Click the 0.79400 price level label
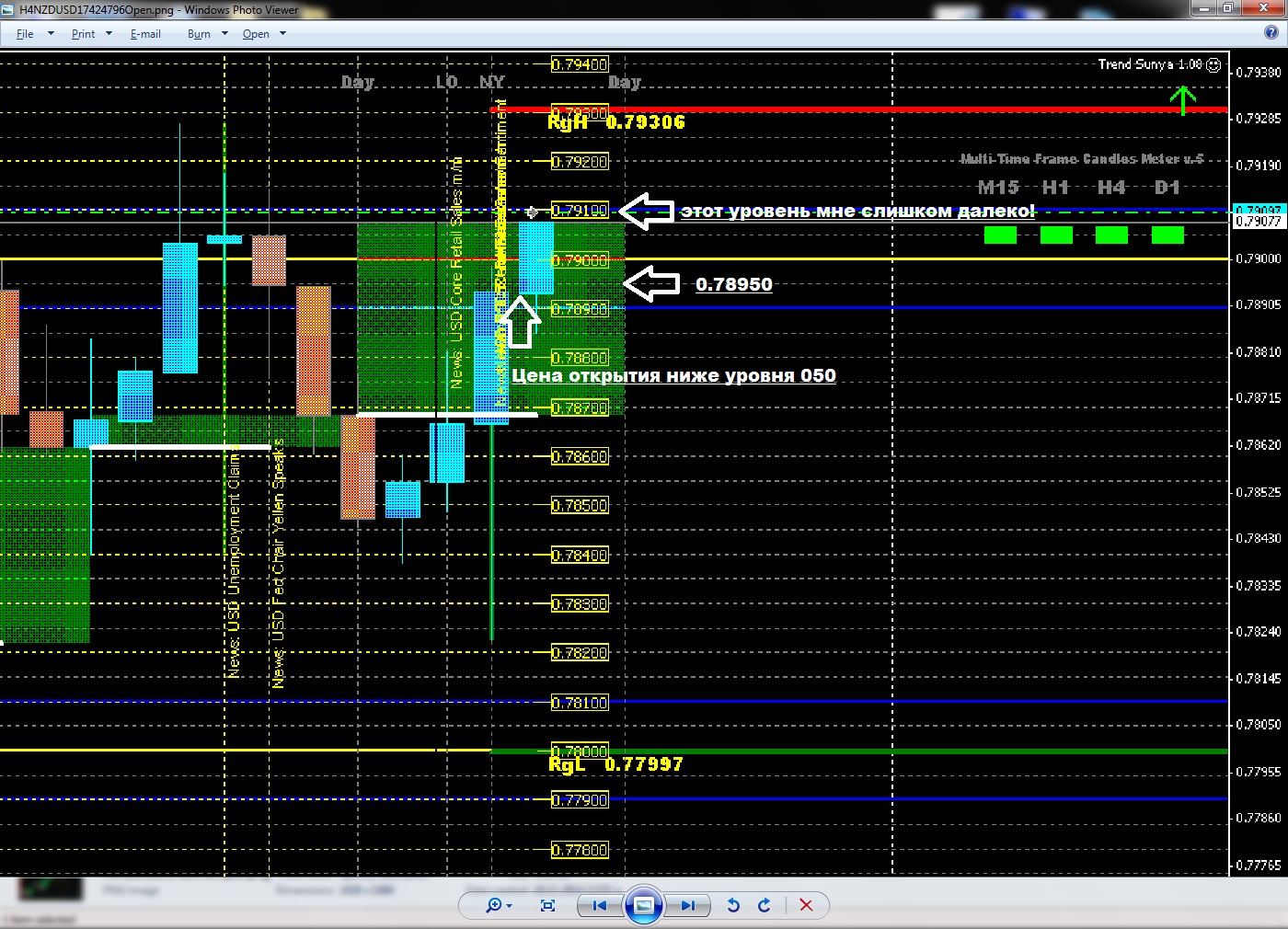This screenshot has height=929, width=1288. tap(580, 64)
